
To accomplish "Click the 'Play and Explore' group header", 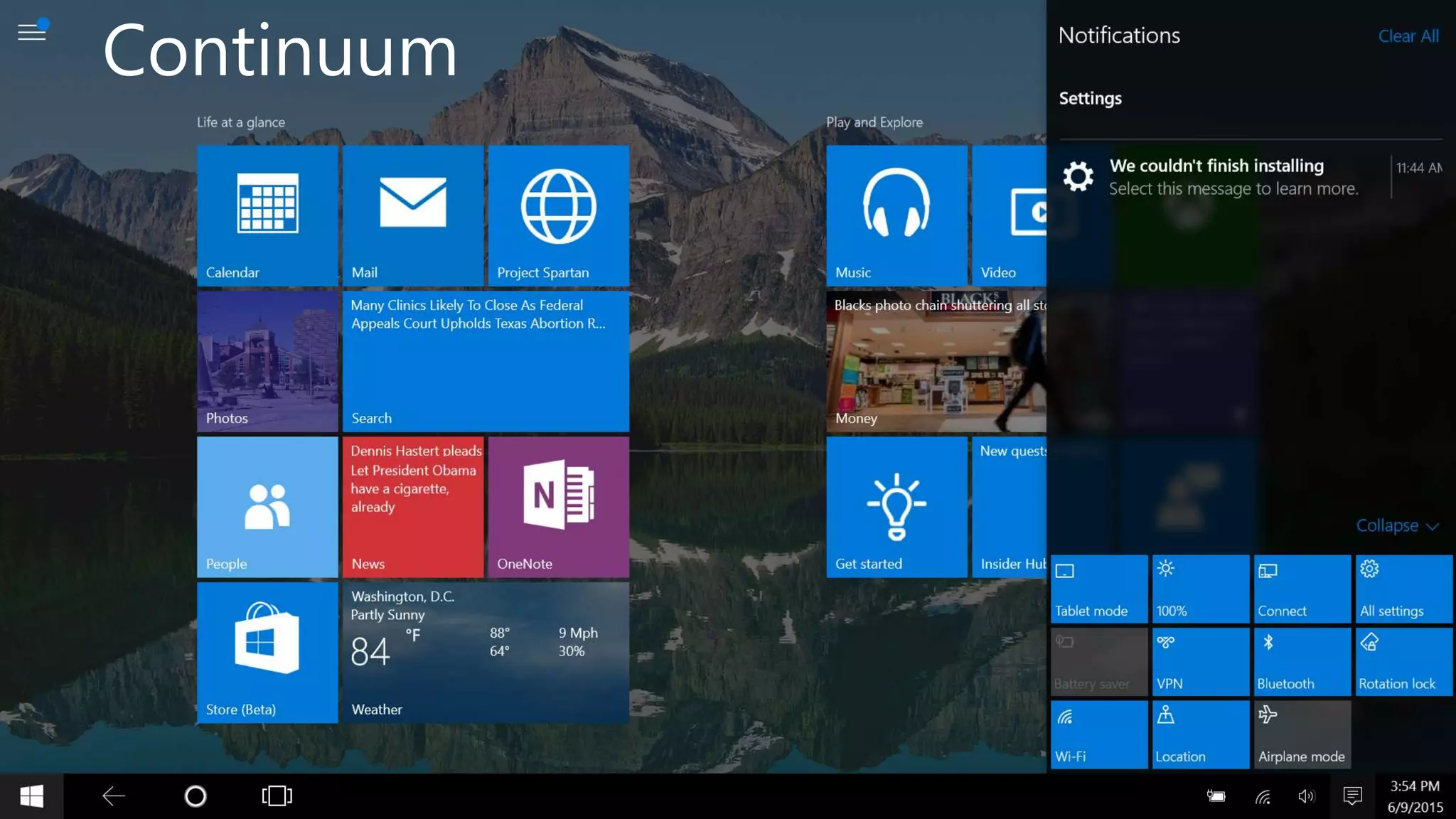I will pos(874,122).
